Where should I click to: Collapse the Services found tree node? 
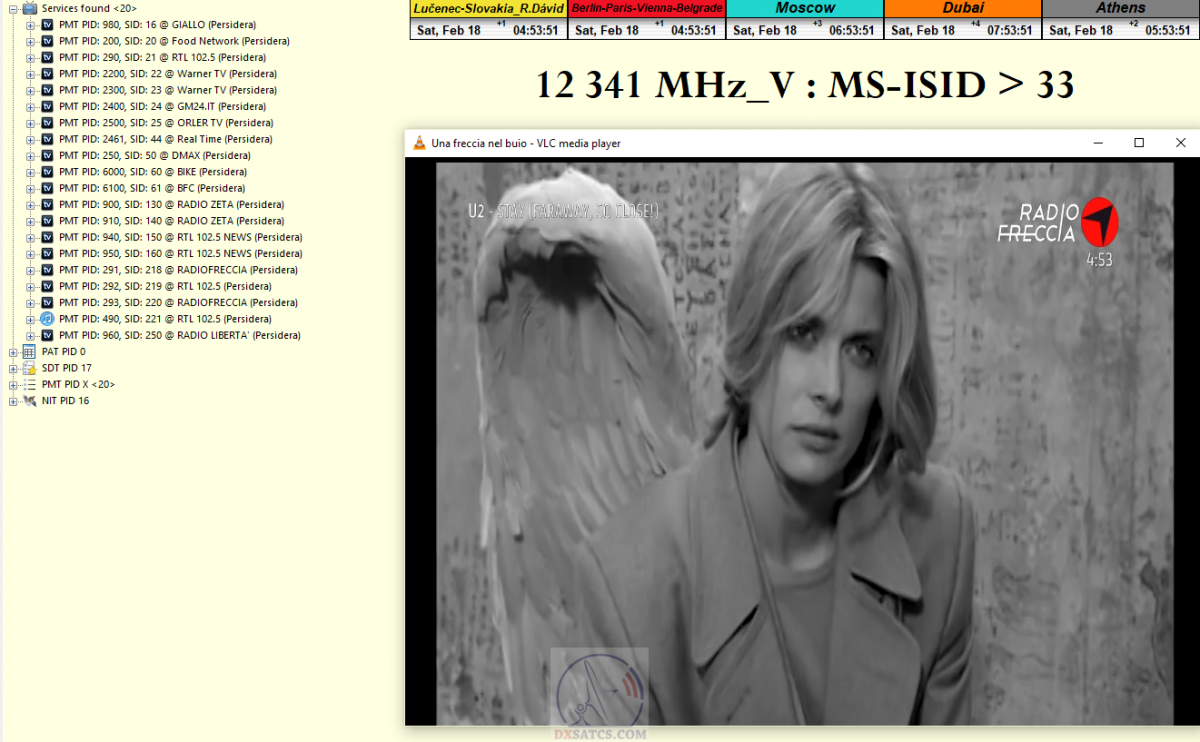click(x=13, y=8)
